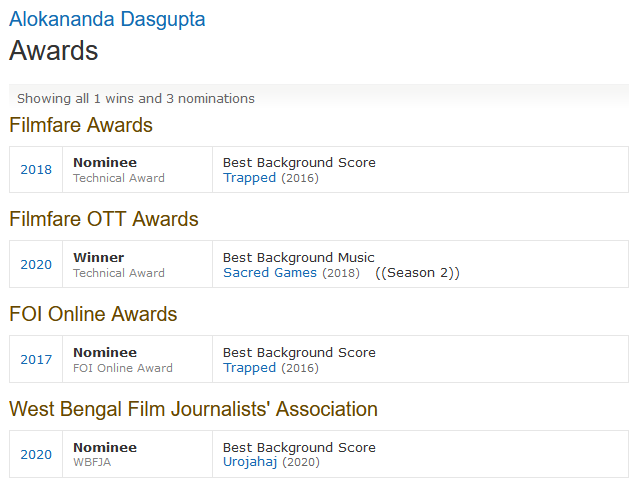Select West Bengal Film Journalists' Association heading

pos(193,409)
